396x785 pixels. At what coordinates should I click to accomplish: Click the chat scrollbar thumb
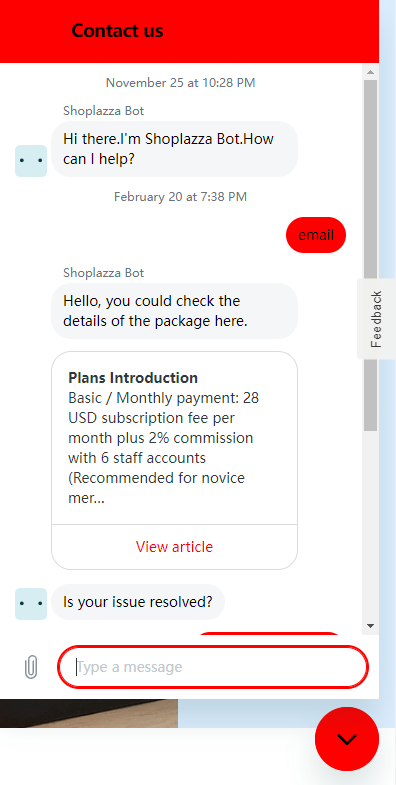tap(370, 255)
